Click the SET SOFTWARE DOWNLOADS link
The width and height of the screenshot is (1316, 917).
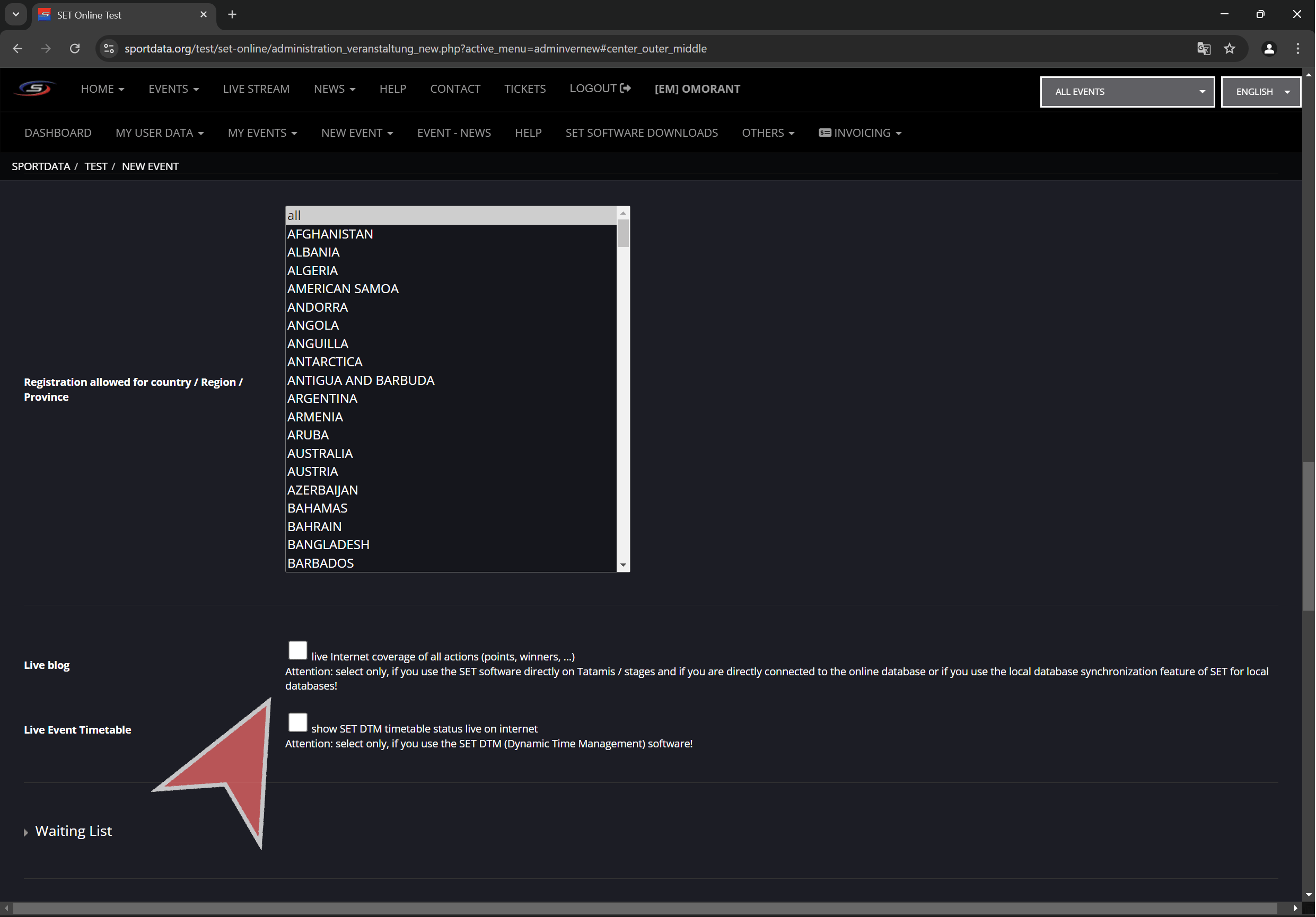[x=642, y=133]
